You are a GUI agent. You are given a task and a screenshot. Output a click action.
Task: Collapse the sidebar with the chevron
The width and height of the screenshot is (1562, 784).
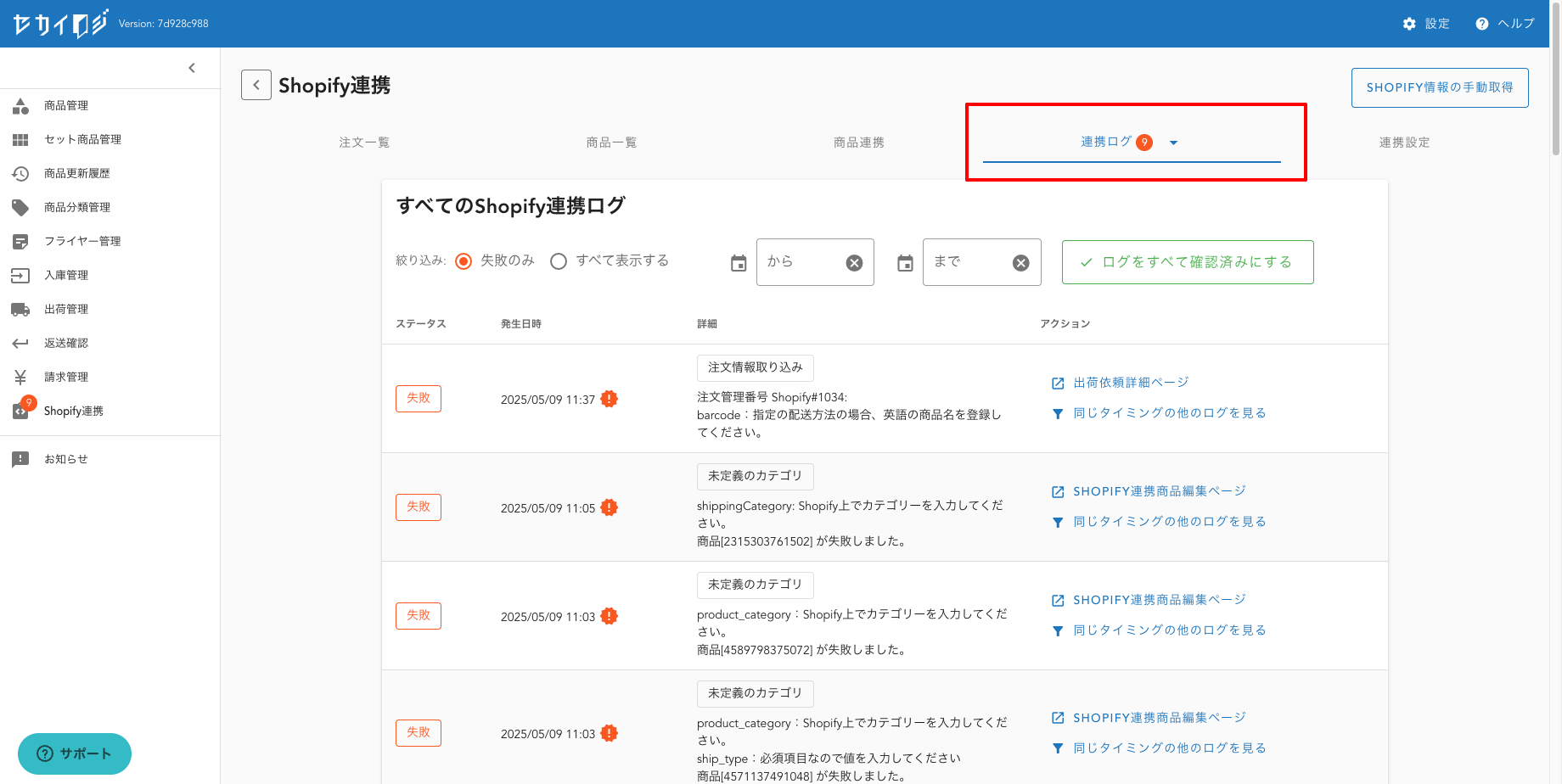point(192,68)
